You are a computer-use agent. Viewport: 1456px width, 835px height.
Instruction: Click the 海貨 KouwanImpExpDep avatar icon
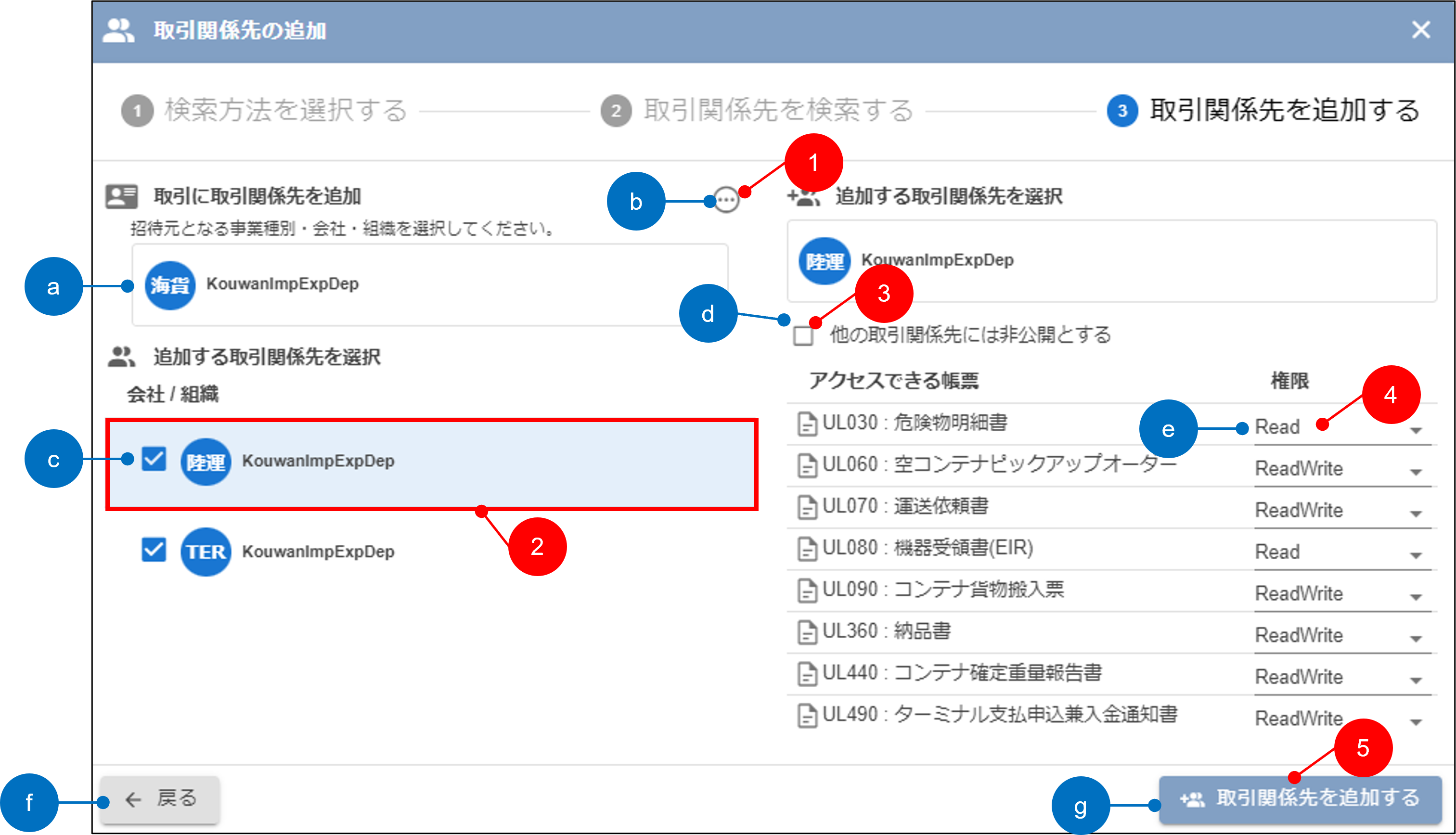tap(170, 285)
